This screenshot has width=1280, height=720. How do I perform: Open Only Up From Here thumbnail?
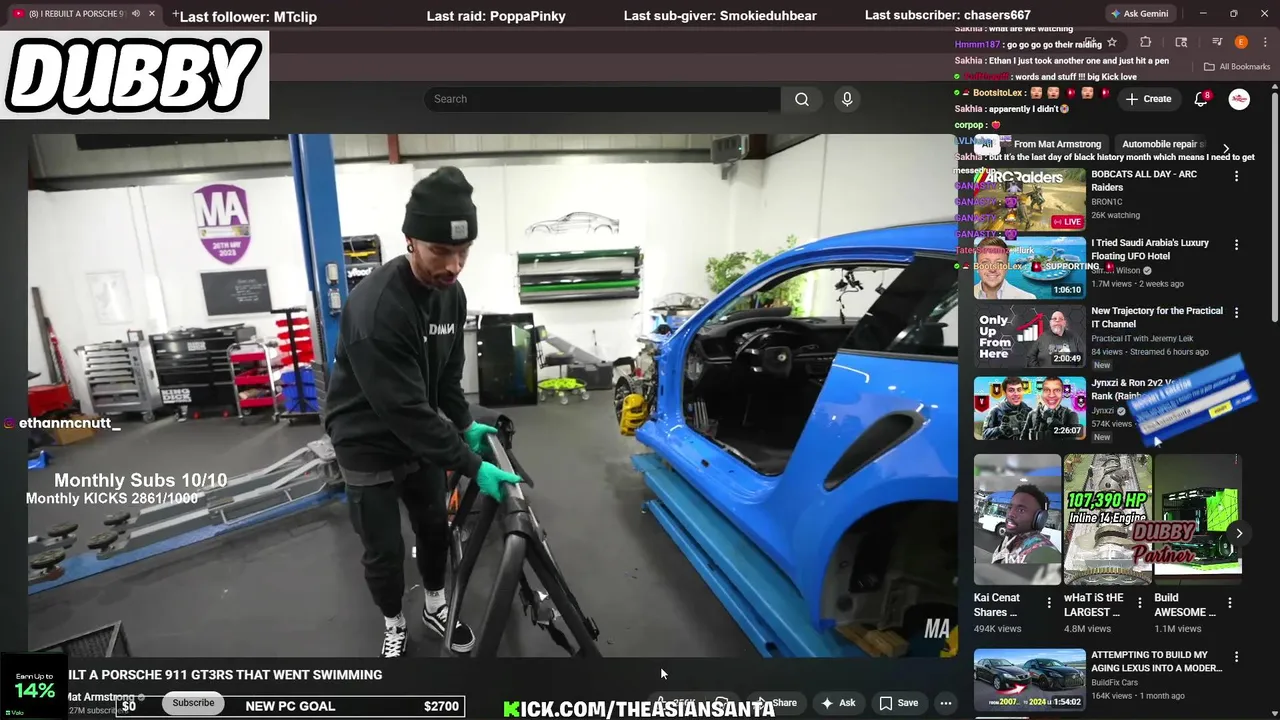click(x=1030, y=335)
